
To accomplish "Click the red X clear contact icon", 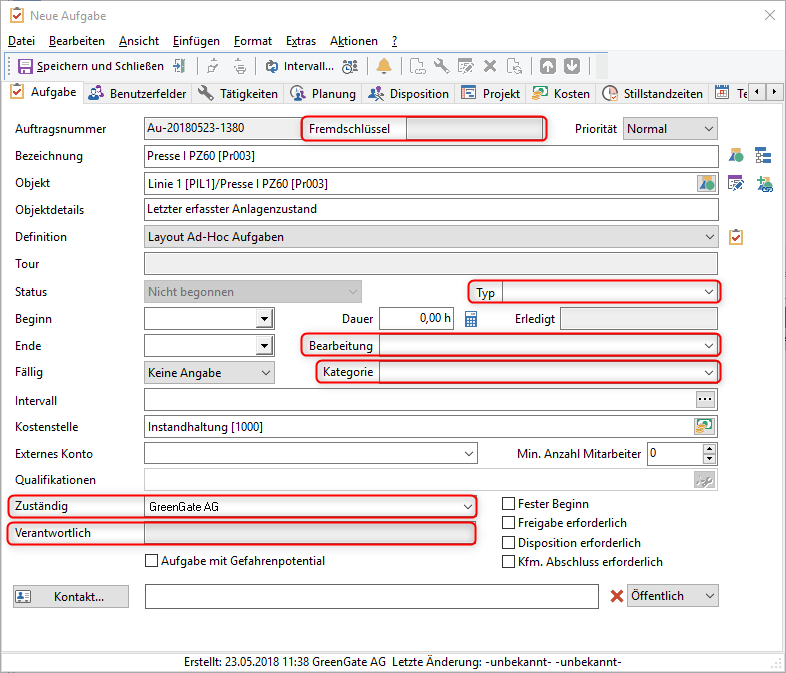I will (x=617, y=596).
